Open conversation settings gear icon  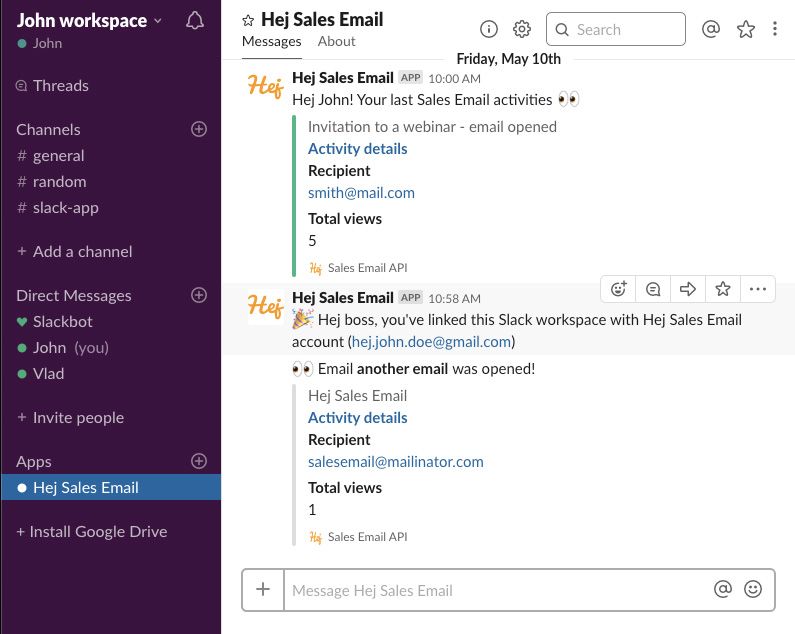pos(521,30)
